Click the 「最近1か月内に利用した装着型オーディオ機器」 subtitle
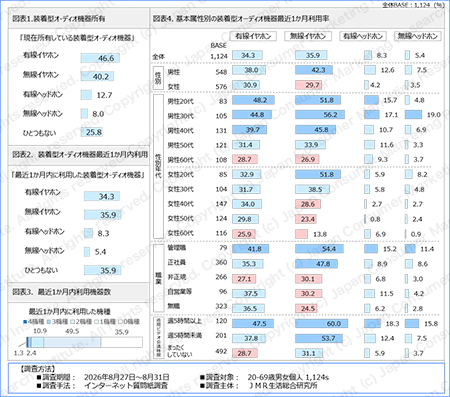This screenshot has width=450, height=397. point(77,175)
